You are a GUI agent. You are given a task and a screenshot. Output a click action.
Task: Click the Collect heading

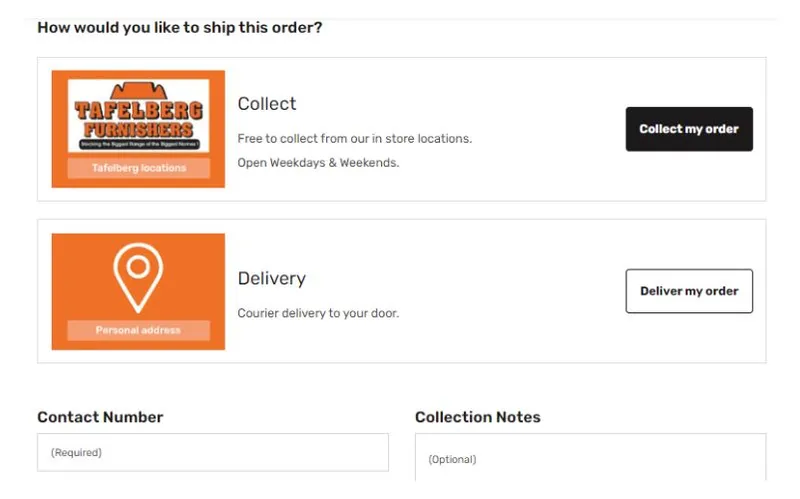267,104
